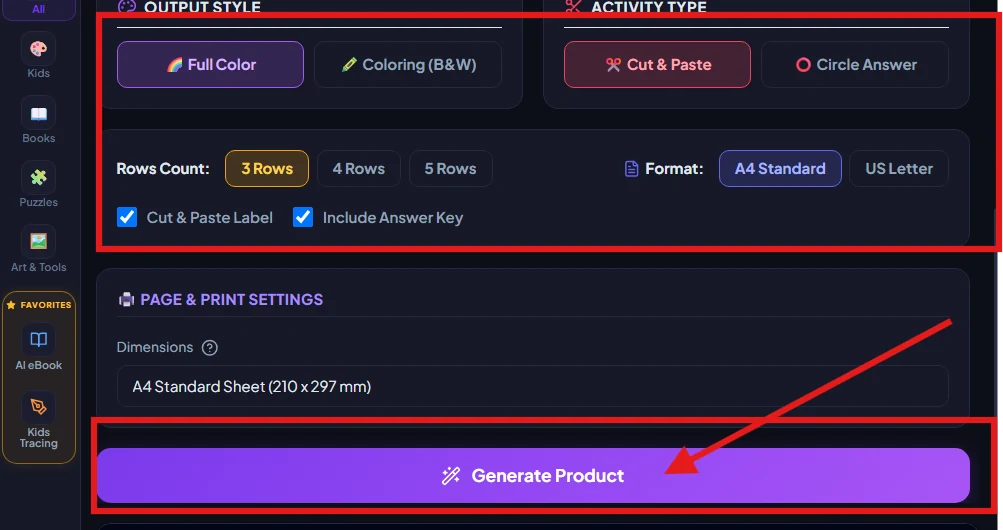
Task: Choose the 4 Rows option
Action: (359, 169)
